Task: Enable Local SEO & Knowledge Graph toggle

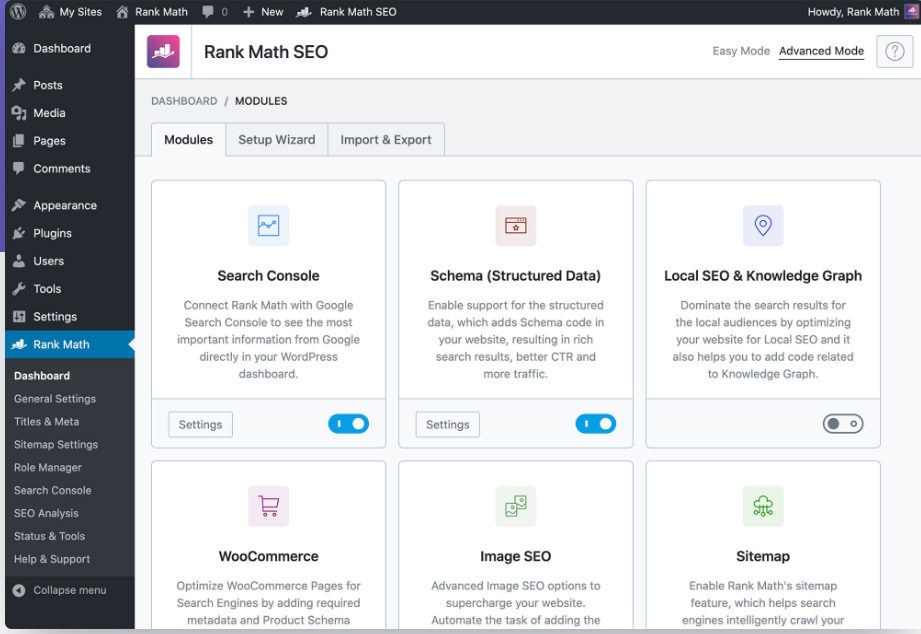Action: tap(843, 424)
